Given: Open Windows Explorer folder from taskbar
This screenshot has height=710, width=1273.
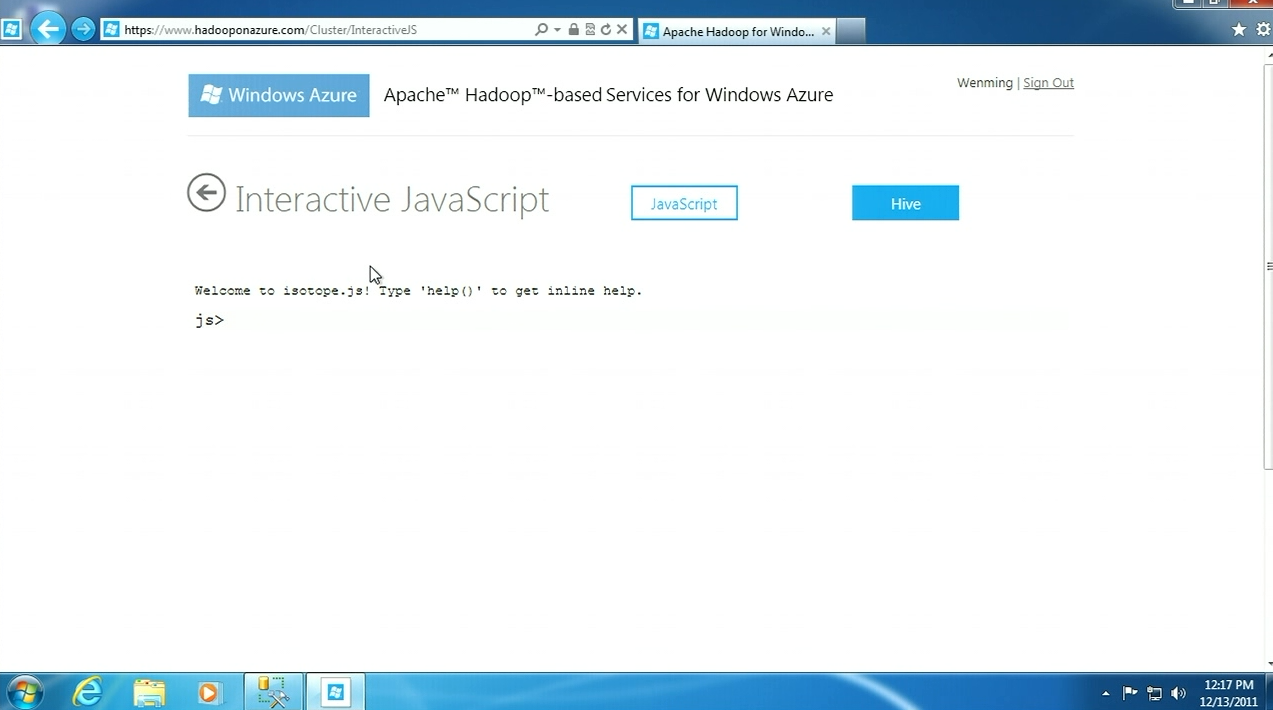Looking at the screenshot, I should (x=149, y=691).
